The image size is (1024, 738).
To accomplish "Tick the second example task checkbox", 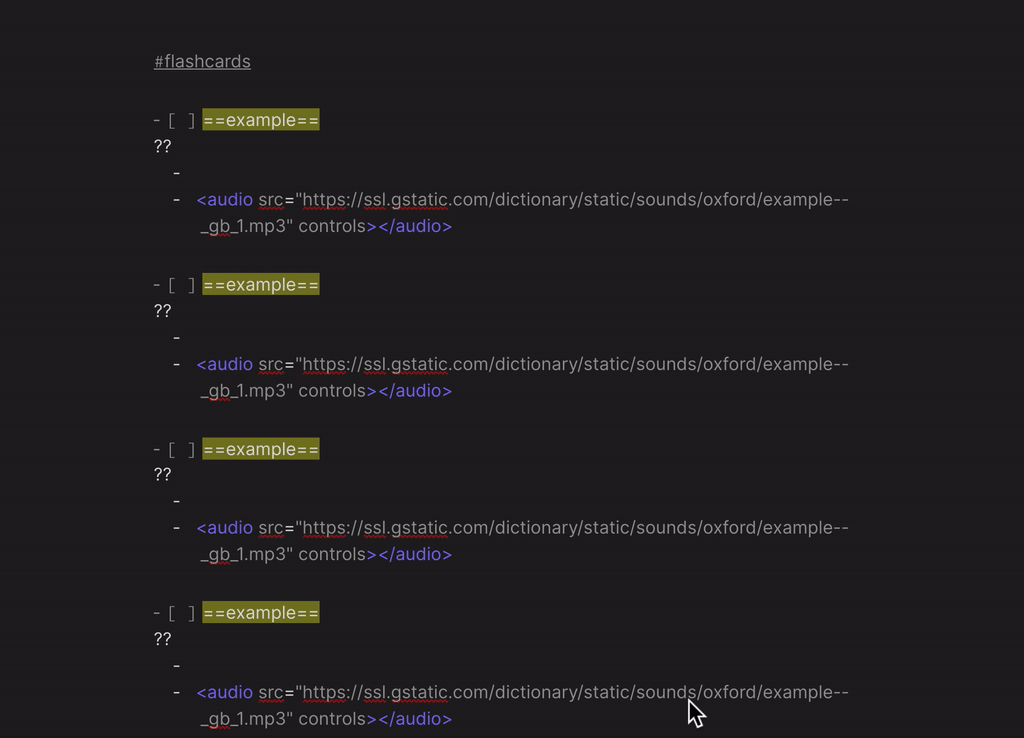I will click(x=182, y=285).
